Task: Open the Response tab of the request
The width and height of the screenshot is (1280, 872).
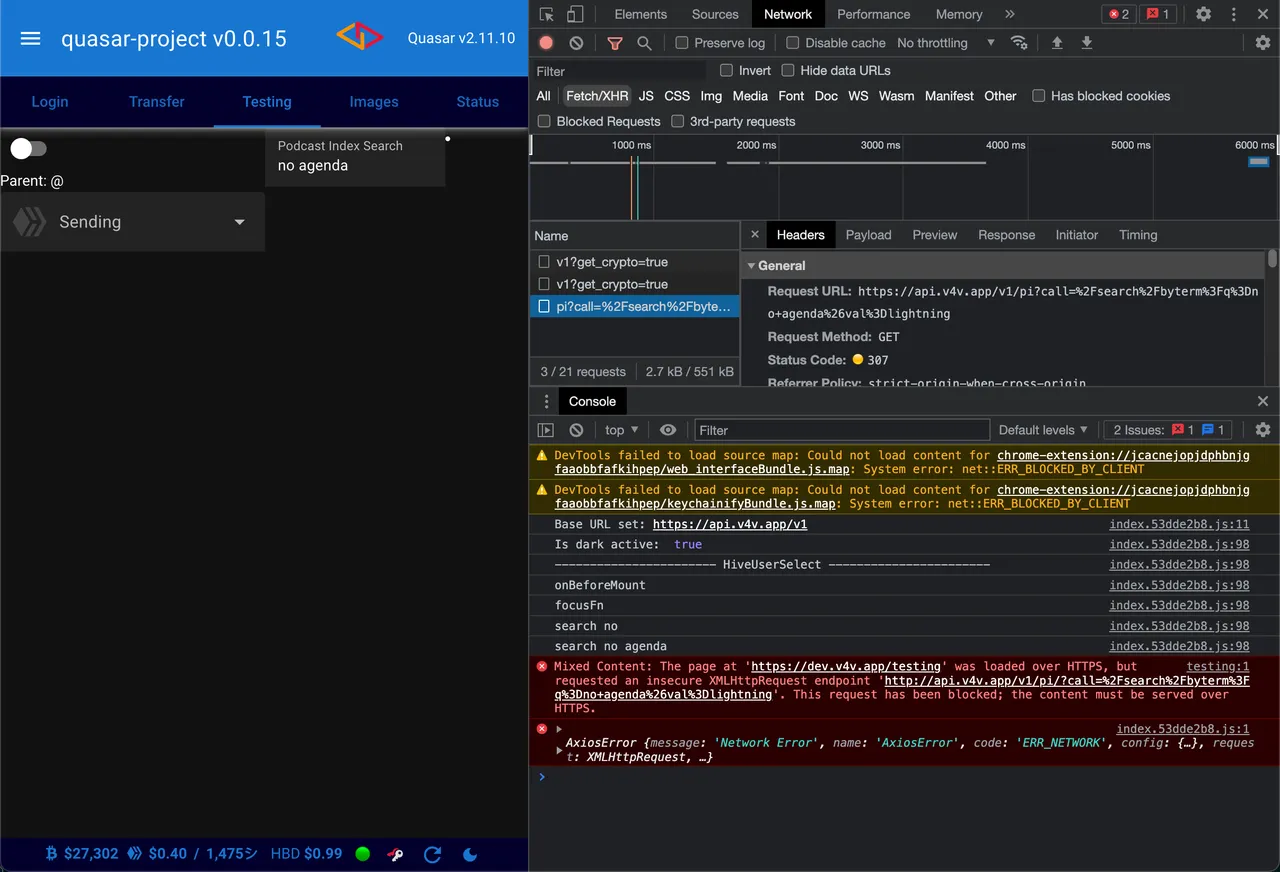Action: pyautogui.click(x=1006, y=235)
